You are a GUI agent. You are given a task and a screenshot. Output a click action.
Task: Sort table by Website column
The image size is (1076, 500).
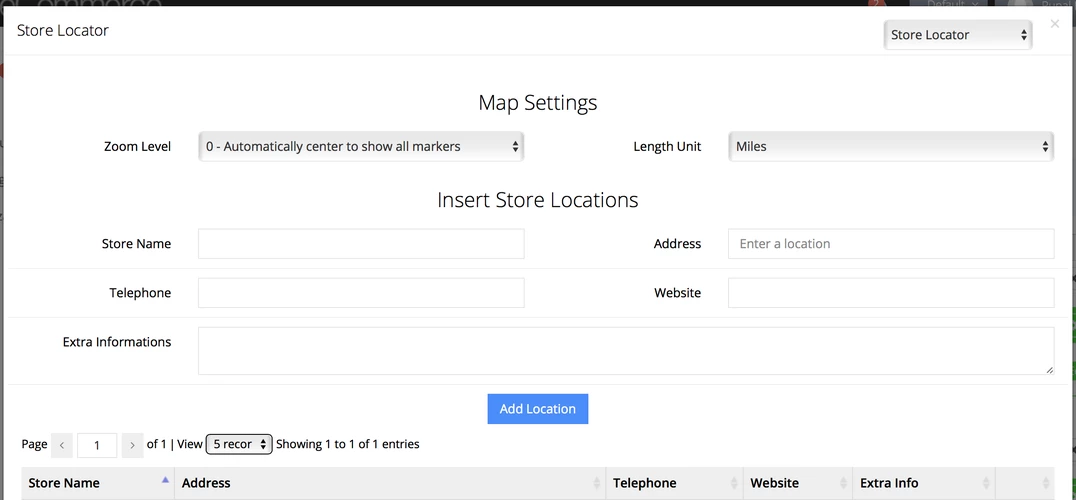[797, 483]
